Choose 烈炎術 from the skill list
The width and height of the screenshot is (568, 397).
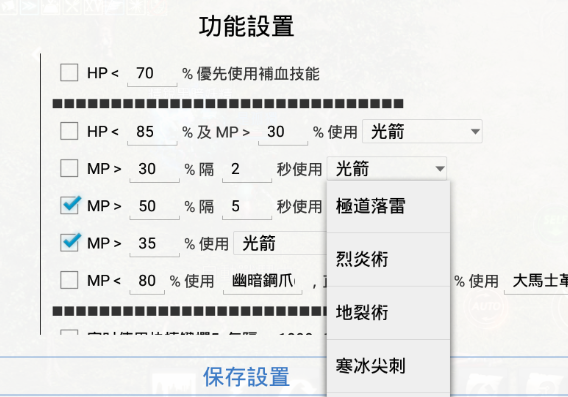click(388, 259)
